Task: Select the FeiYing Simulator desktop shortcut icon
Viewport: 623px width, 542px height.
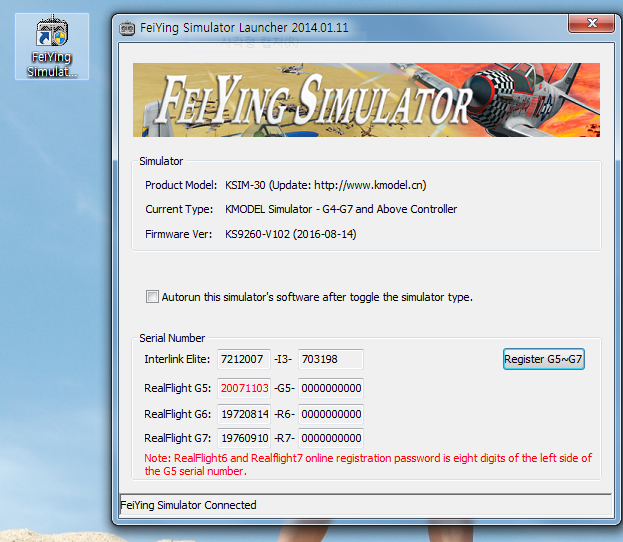Action: (52, 46)
